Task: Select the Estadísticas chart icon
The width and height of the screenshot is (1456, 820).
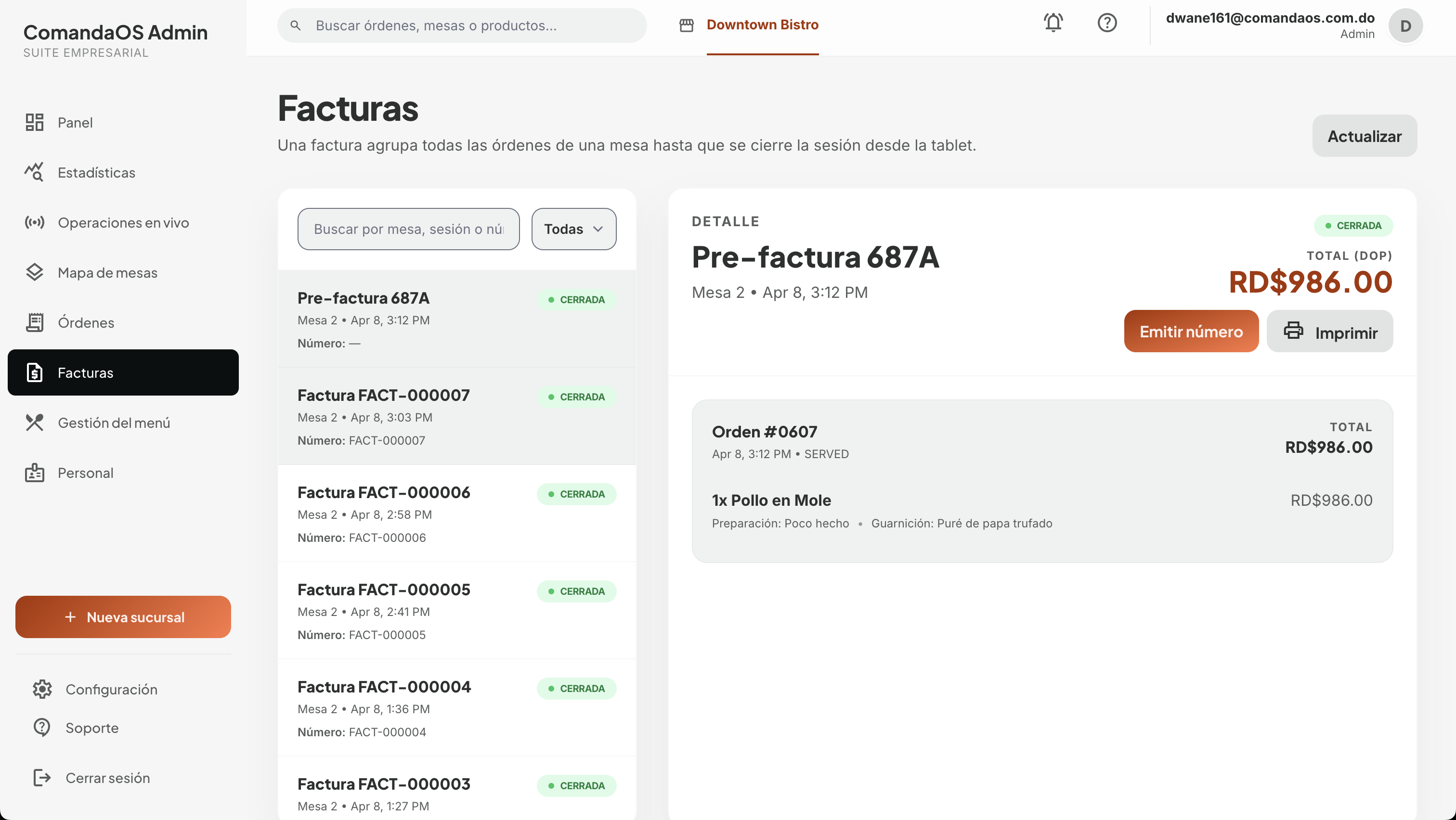Action: 35,172
